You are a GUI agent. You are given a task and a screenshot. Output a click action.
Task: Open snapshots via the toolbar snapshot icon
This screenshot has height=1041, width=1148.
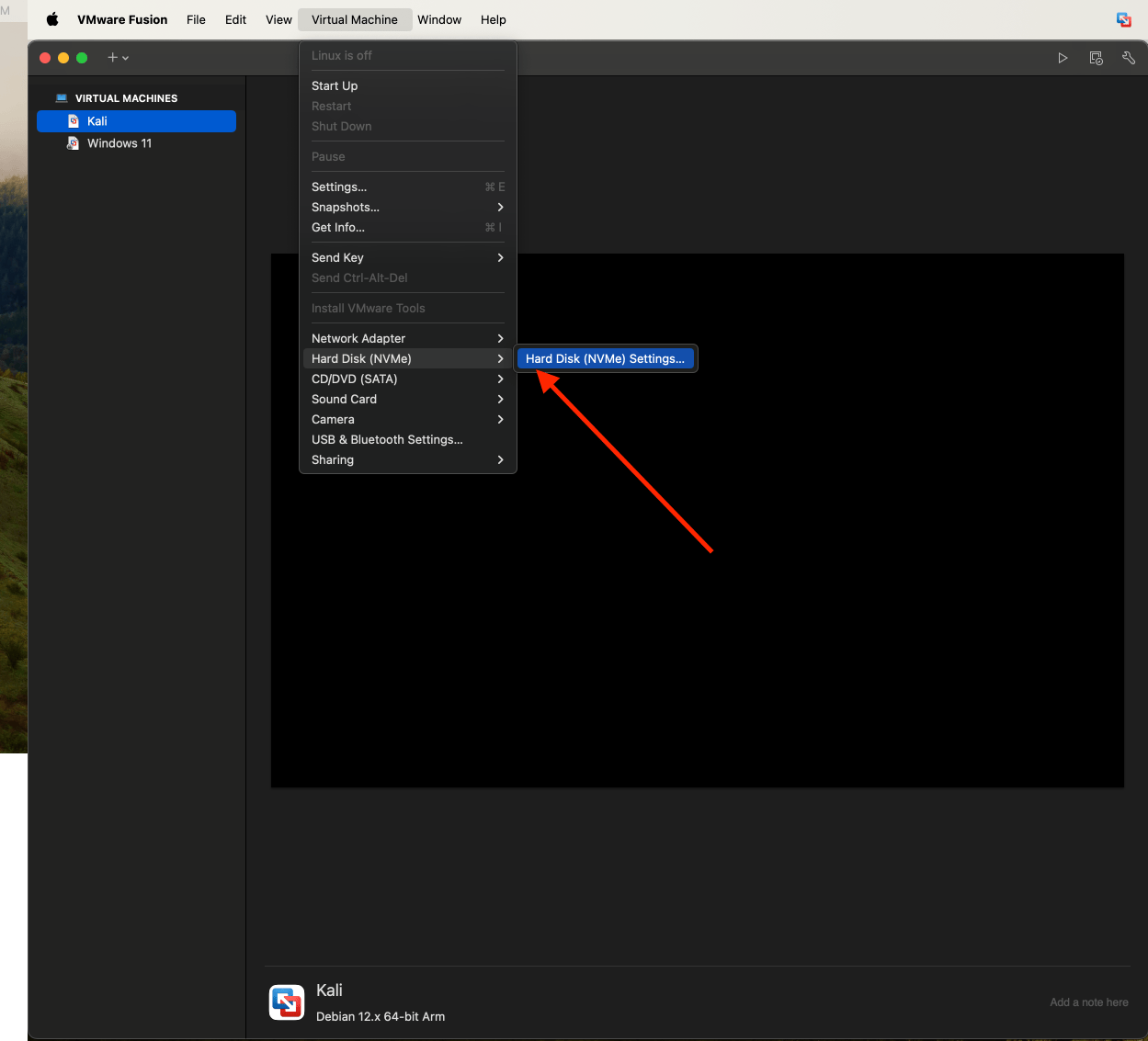pyautogui.click(x=1096, y=58)
